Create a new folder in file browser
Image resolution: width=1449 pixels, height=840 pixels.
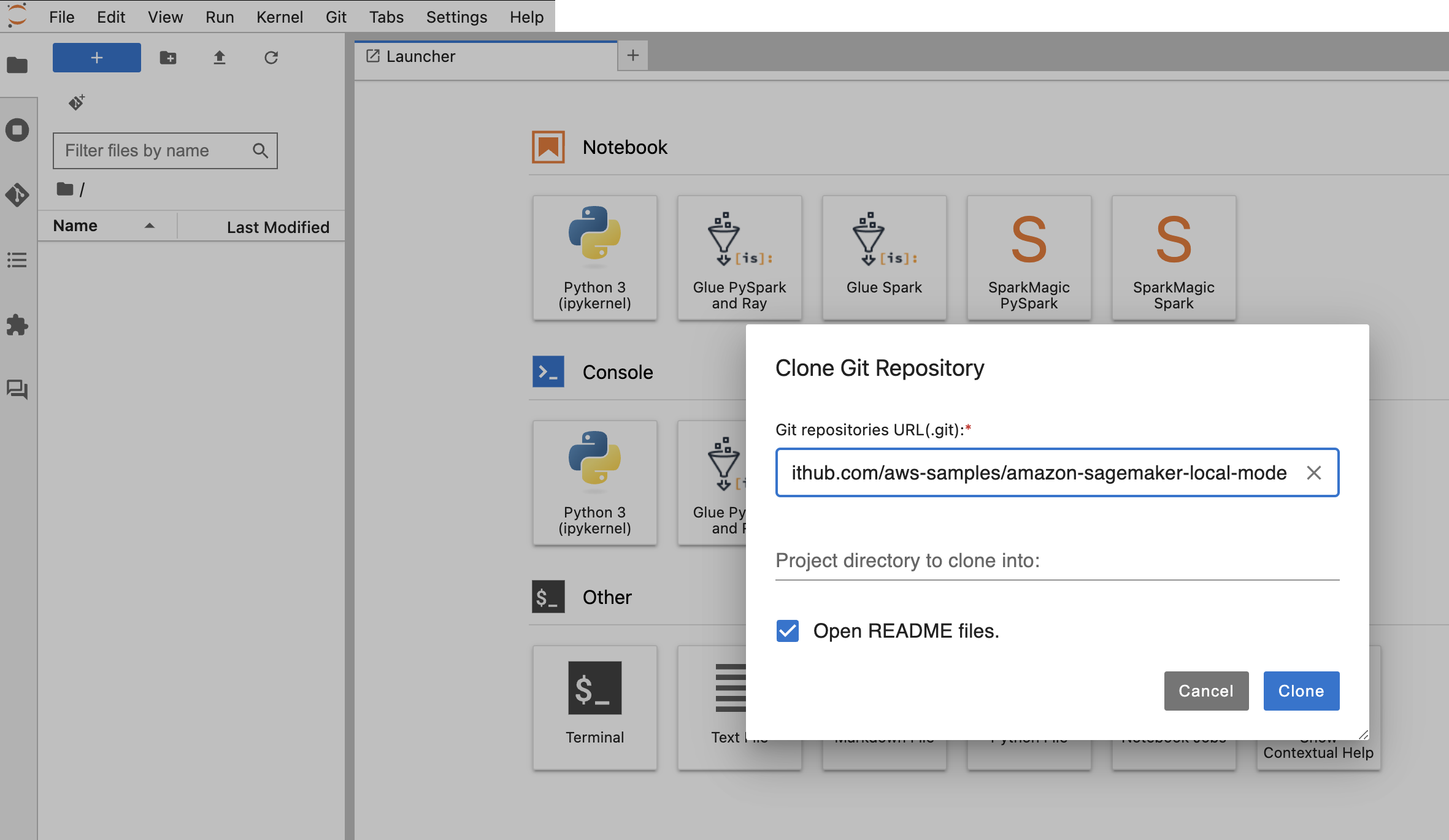point(168,58)
